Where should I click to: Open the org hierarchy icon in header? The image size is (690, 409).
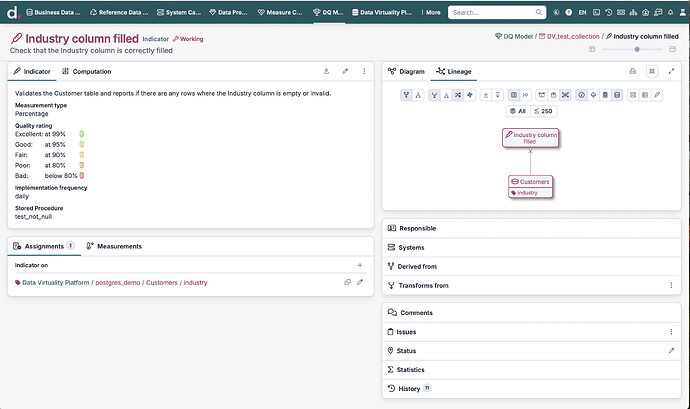(633, 12)
